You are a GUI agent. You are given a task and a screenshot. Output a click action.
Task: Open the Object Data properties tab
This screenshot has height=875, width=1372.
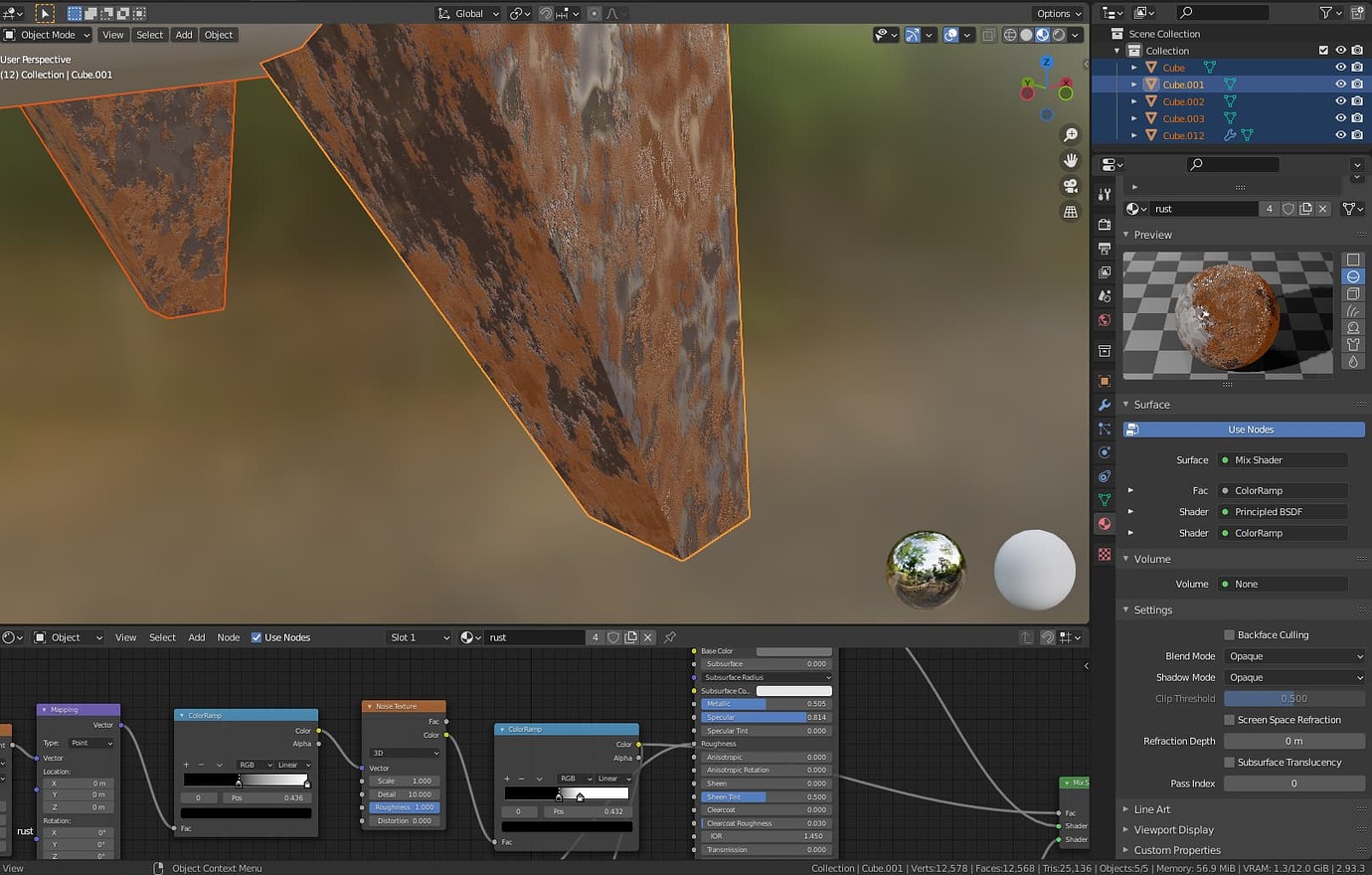point(1105,500)
